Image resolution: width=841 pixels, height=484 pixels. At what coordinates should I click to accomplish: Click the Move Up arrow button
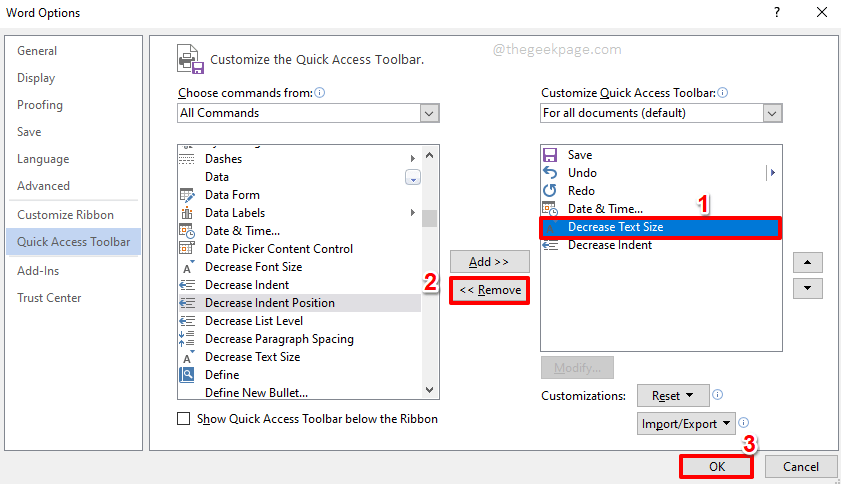[807, 262]
